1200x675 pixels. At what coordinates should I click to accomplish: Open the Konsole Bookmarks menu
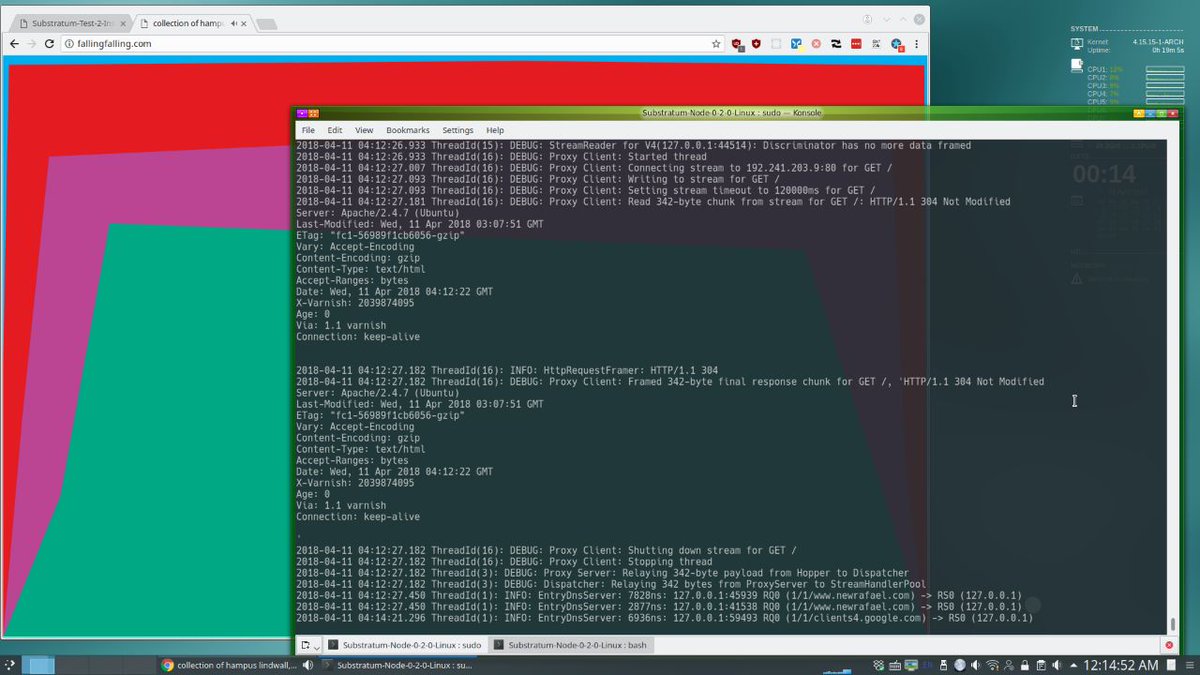pyautogui.click(x=408, y=130)
